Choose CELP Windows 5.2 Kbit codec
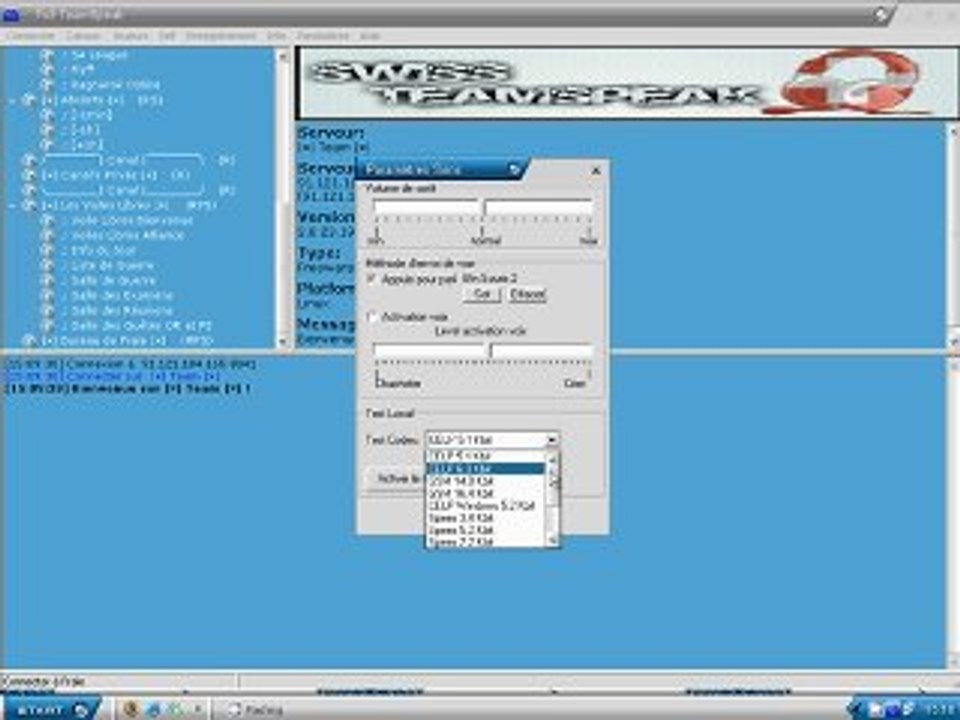The image size is (960, 720). [485, 506]
